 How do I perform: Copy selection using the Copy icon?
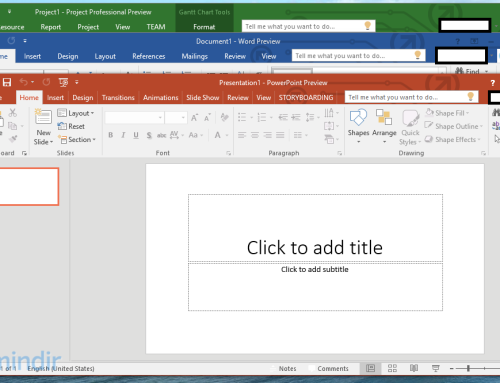13,126
